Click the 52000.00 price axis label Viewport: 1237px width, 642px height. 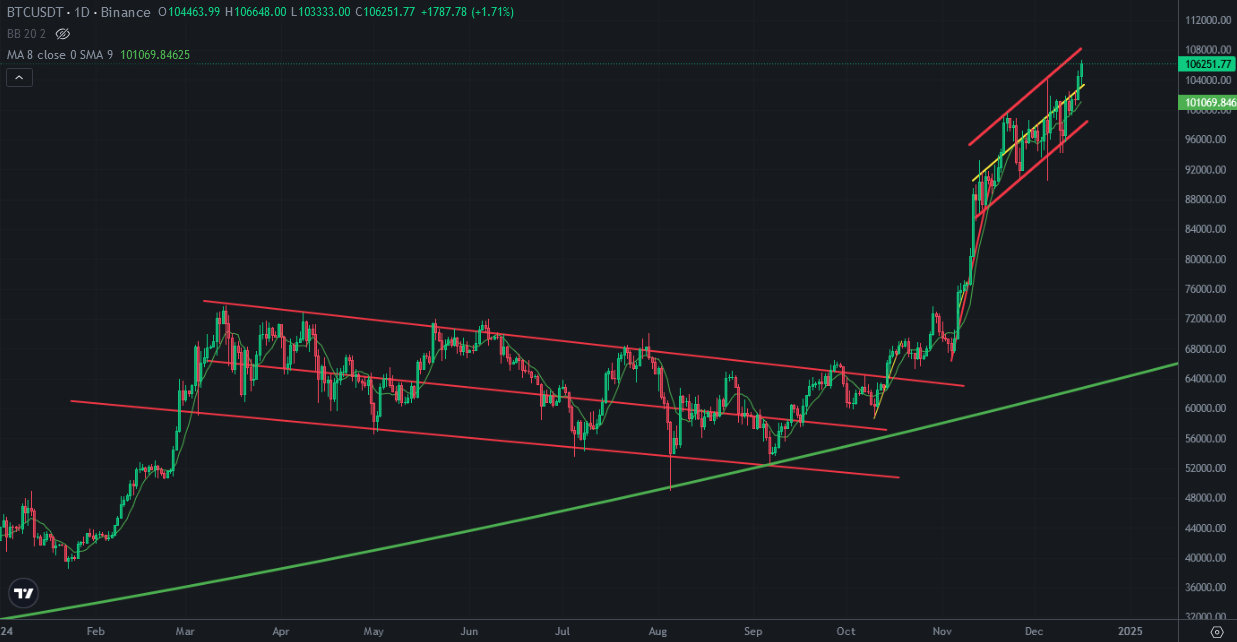click(x=1208, y=469)
